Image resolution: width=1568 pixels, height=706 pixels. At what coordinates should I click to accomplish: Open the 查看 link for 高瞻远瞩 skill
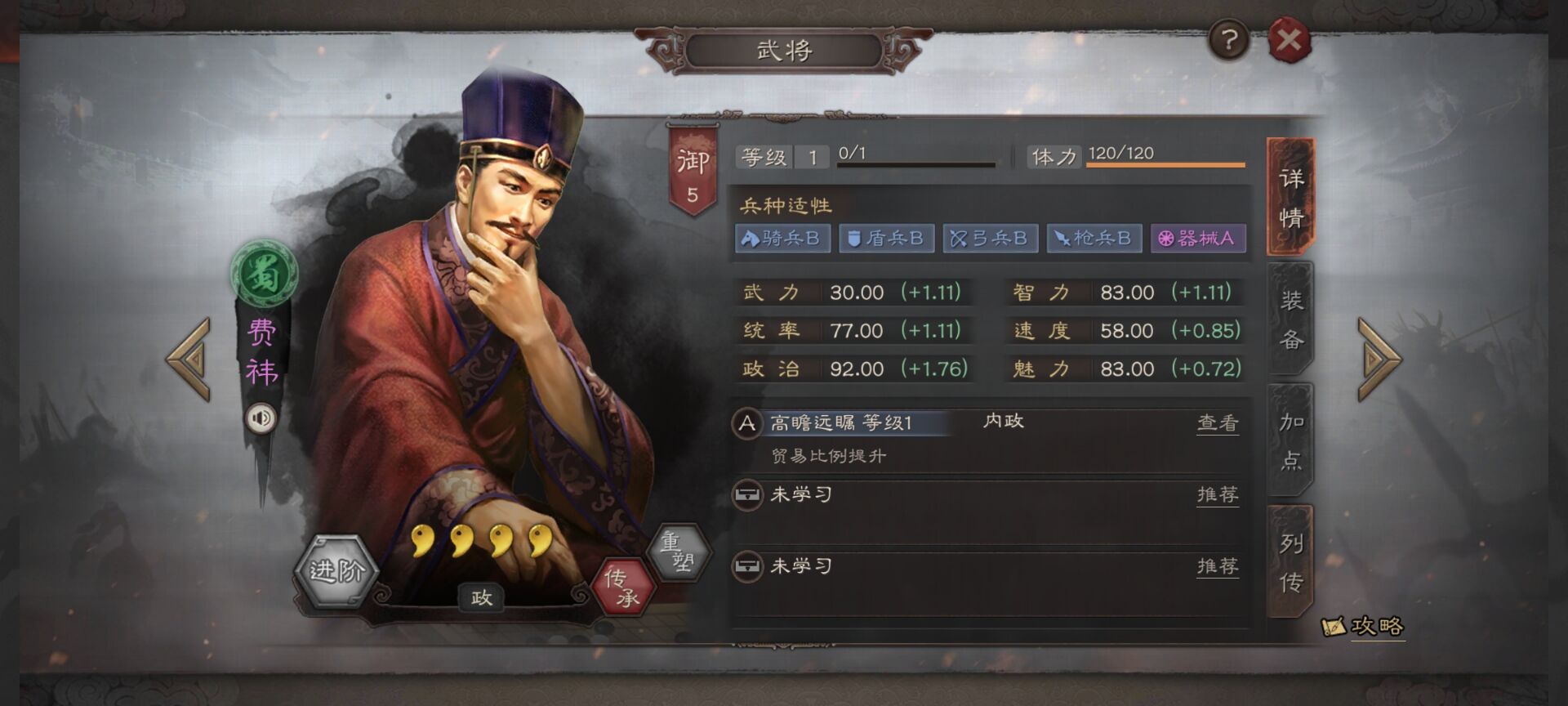[1218, 423]
